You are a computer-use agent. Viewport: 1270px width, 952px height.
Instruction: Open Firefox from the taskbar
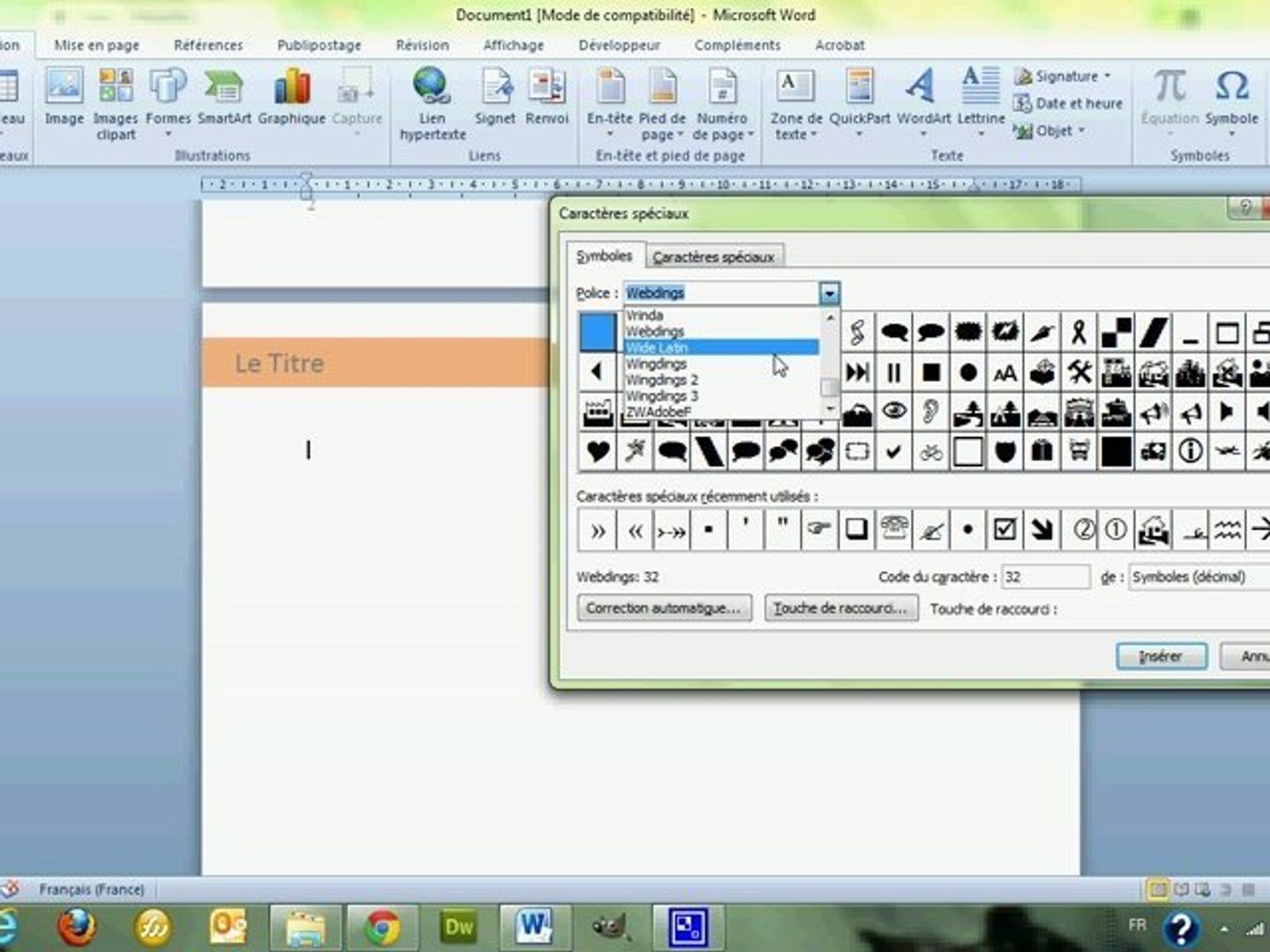pos(78,926)
